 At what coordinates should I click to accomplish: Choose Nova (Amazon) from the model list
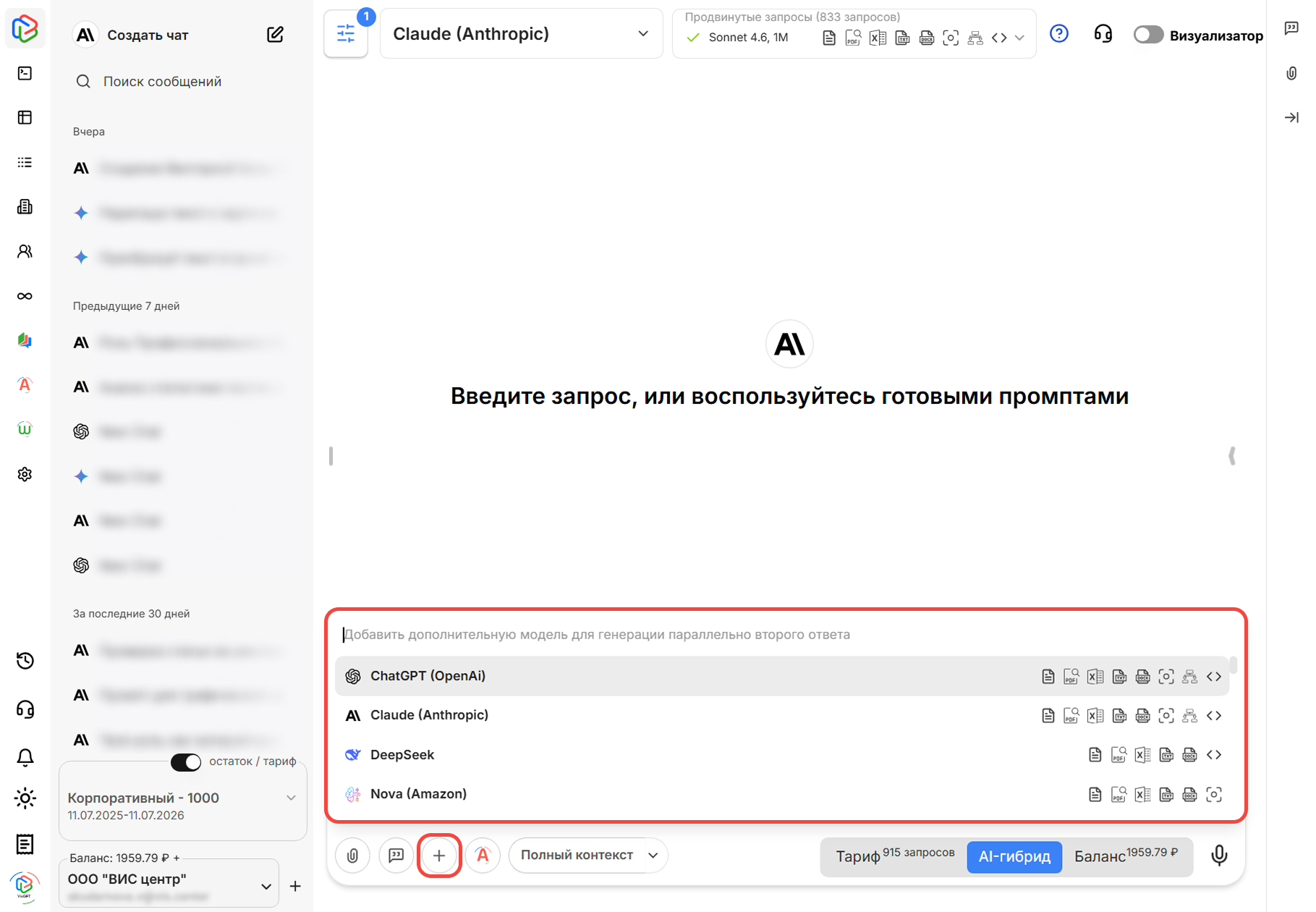[418, 793]
